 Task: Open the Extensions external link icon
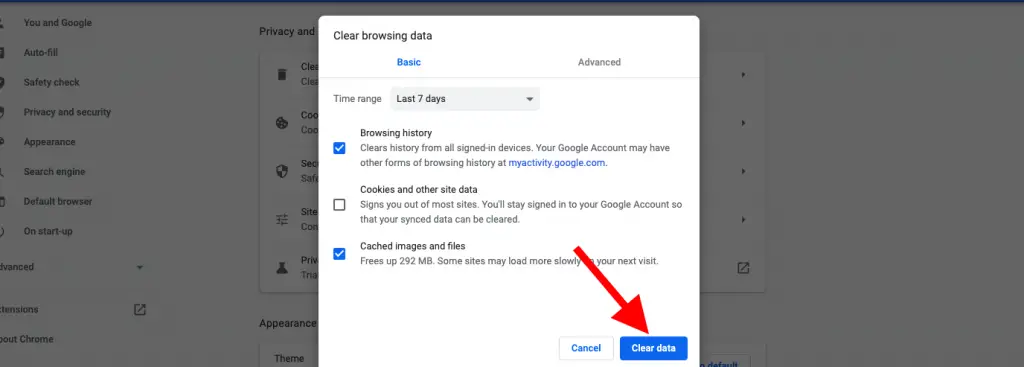(140, 310)
